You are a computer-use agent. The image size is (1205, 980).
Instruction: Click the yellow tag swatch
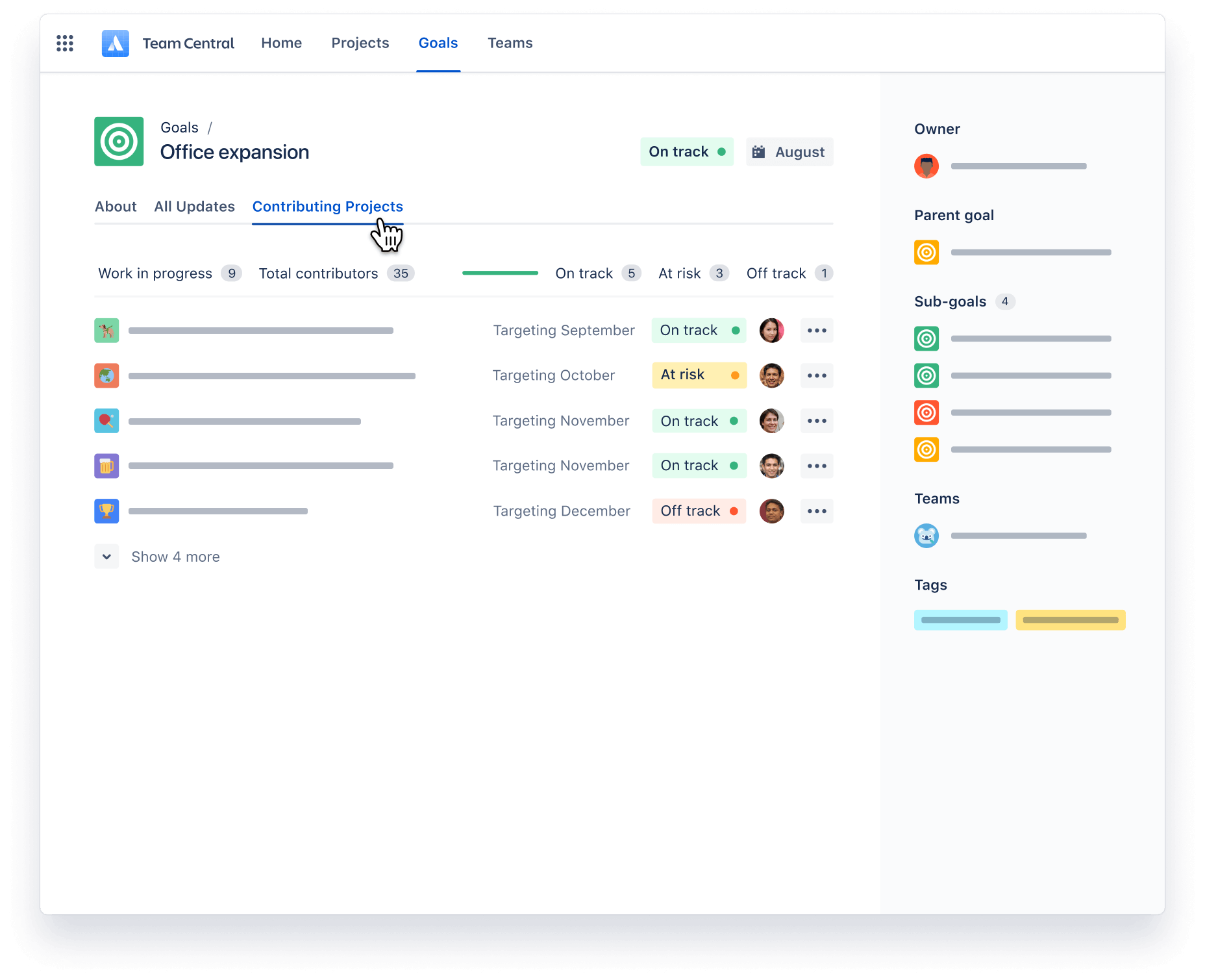1070,620
